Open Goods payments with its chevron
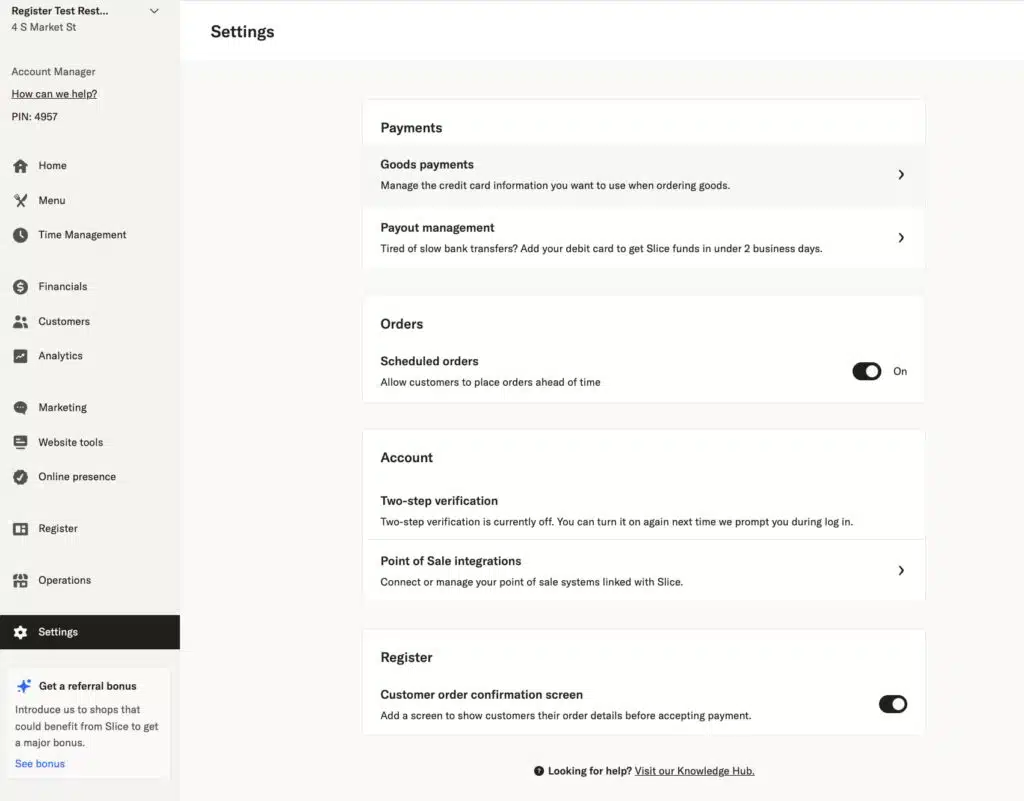This screenshot has height=801, width=1024. point(900,174)
